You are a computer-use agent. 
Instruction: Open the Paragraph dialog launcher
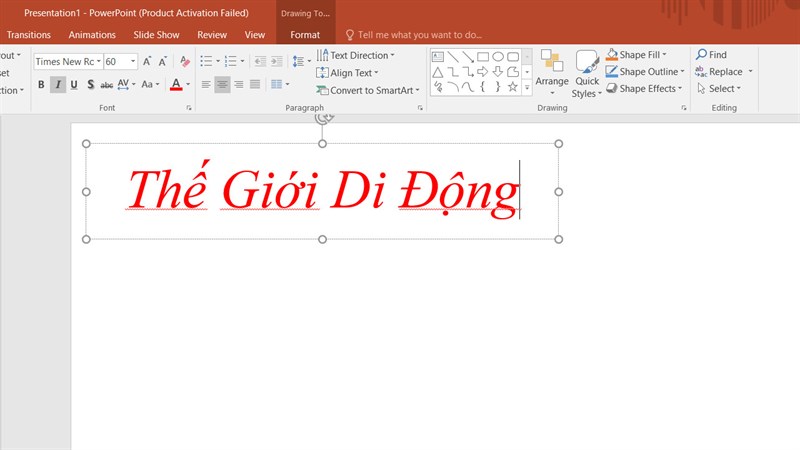(420, 108)
